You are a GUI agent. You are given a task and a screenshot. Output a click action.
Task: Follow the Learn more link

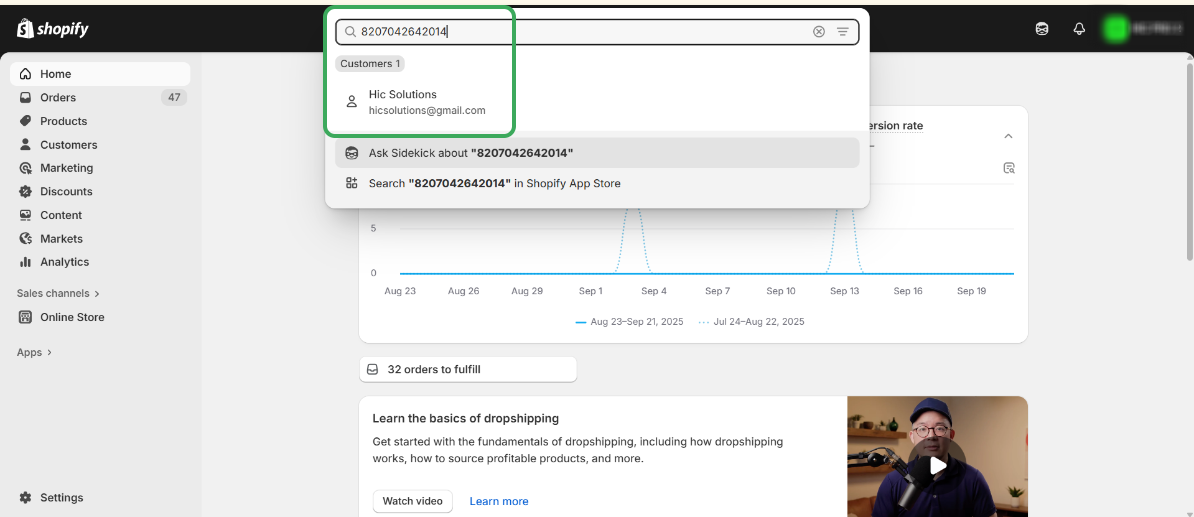tap(499, 501)
